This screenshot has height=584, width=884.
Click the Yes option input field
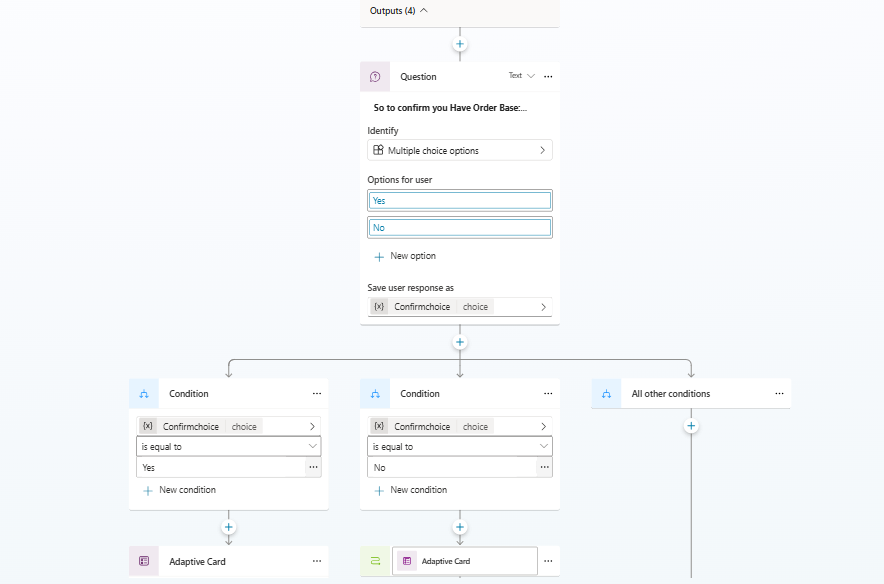(459, 199)
